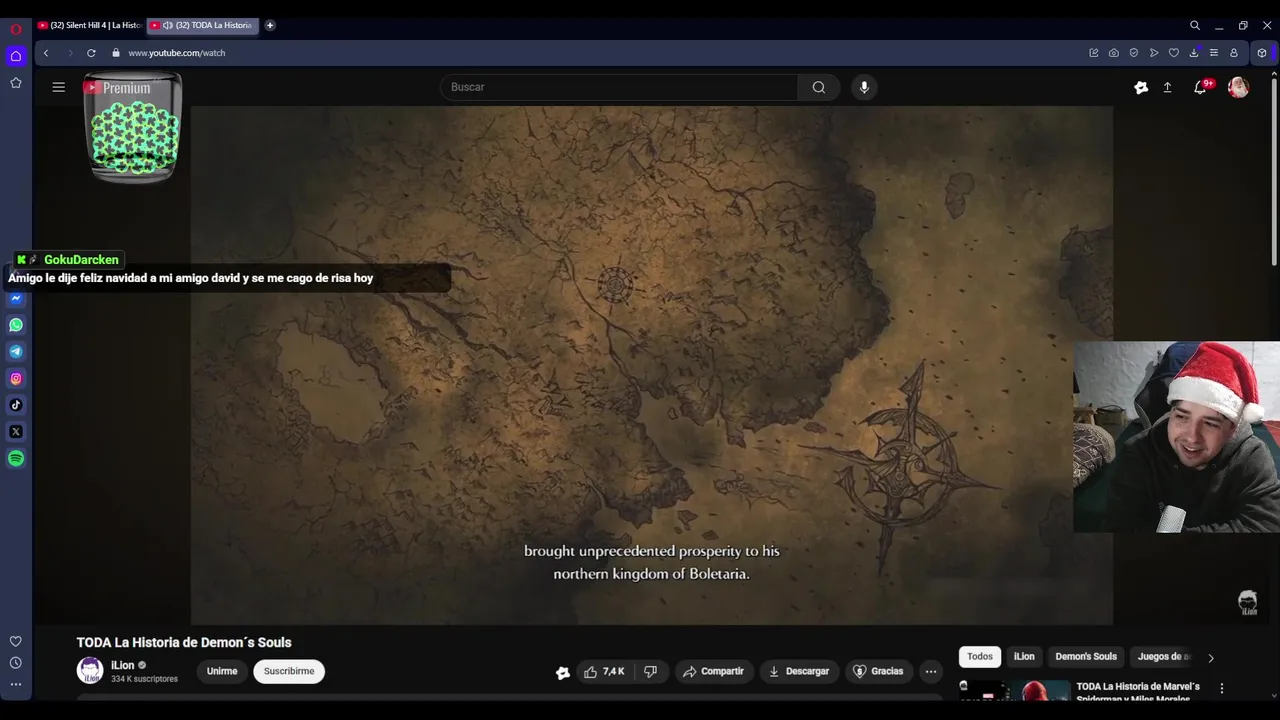Click the Descargar download button
This screenshot has height=720, width=1280.
[x=799, y=671]
